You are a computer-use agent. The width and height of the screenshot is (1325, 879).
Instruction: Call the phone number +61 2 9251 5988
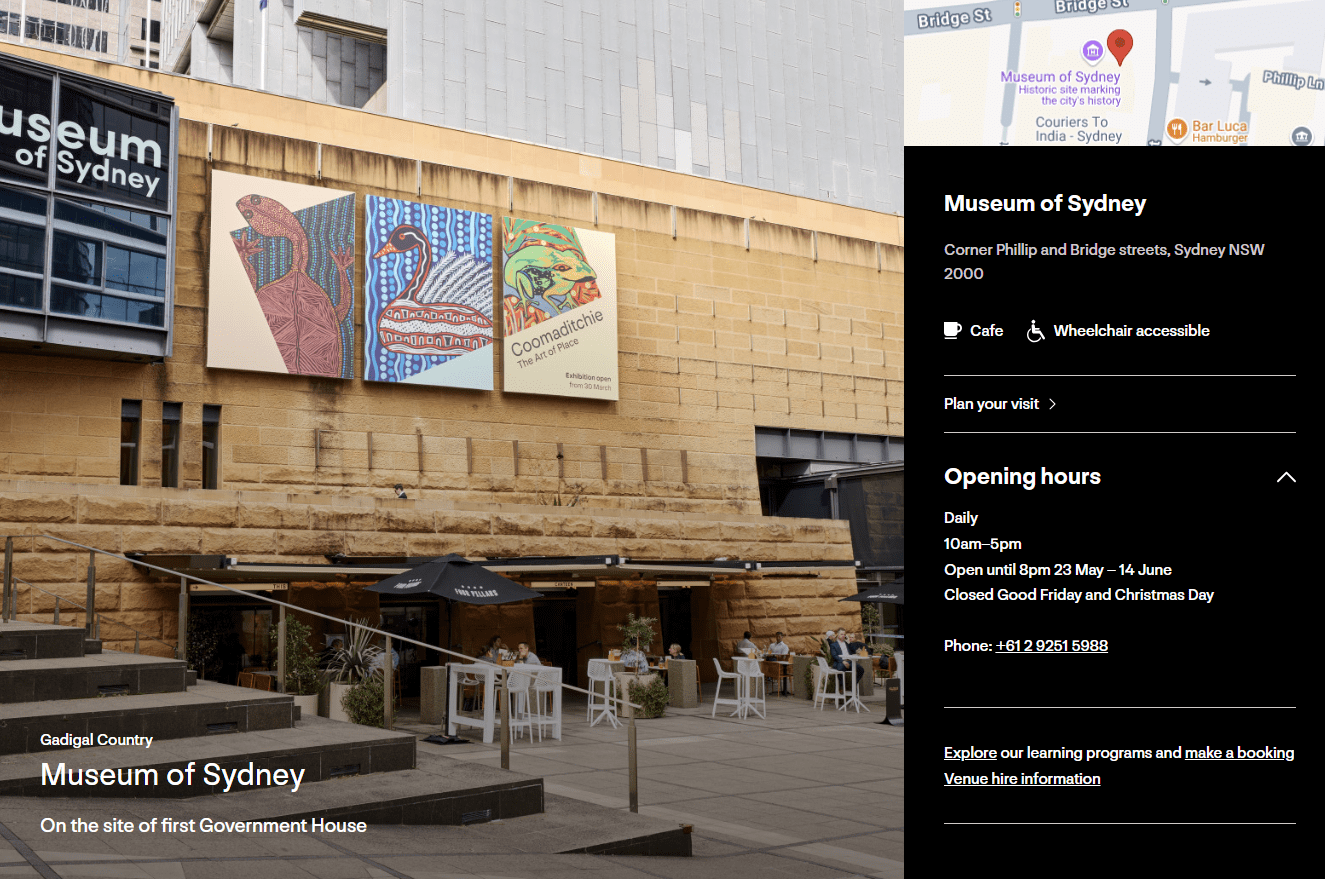(x=1052, y=646)
